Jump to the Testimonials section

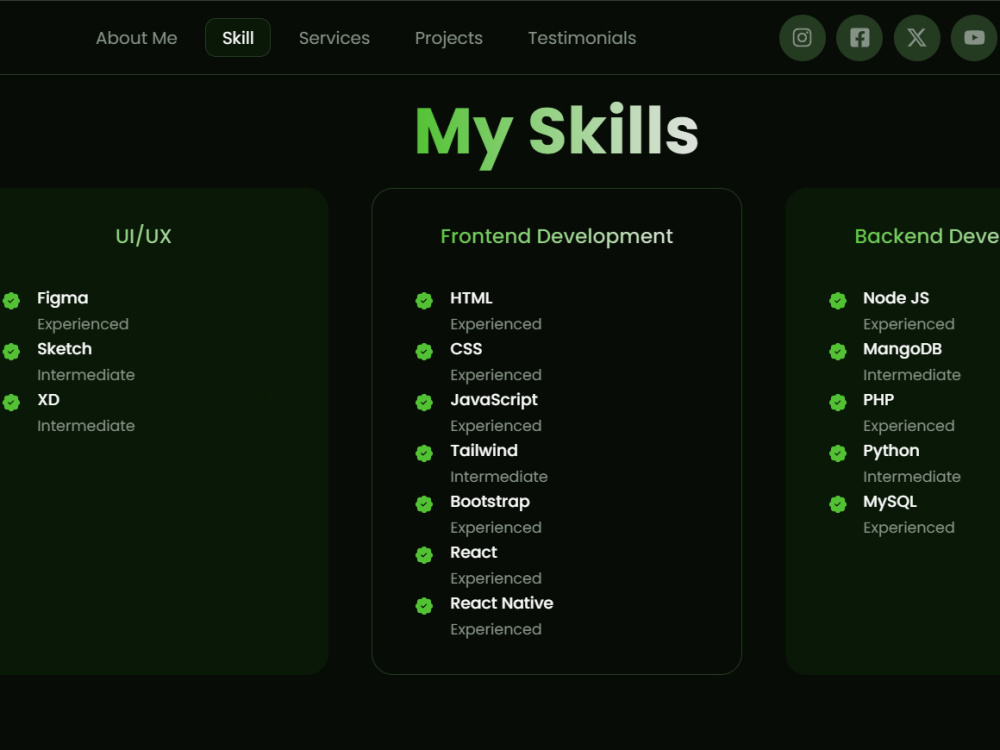click(582, 38)
